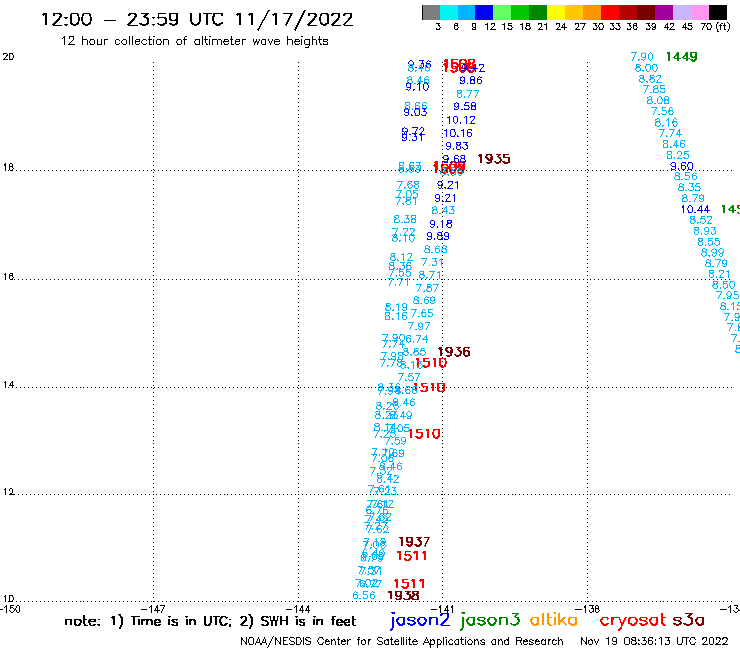Click the wave height value '10.16'
Screen dimensions: 740x650
pos(458,134)
